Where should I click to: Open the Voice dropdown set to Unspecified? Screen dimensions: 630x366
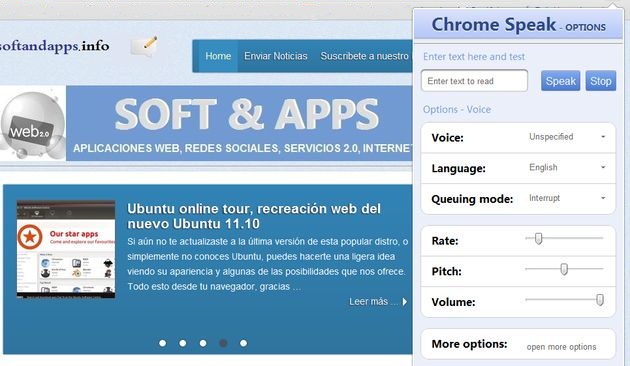click(x=567, y=137)
